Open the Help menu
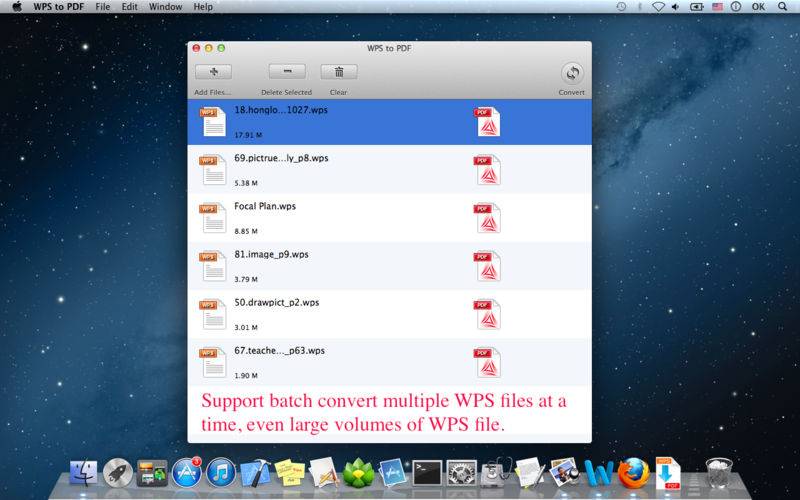Viewport: 800px width, 500px height. point(203,7)
